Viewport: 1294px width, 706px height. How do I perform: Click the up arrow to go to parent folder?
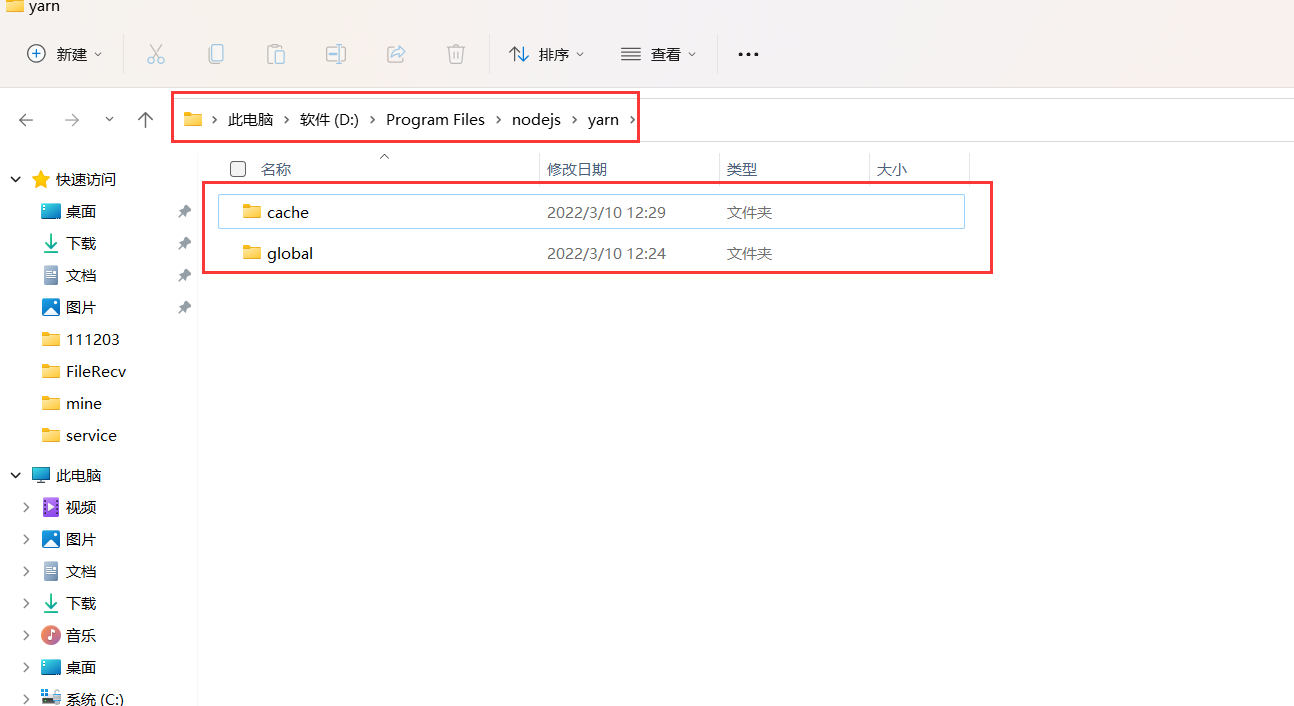145,119
